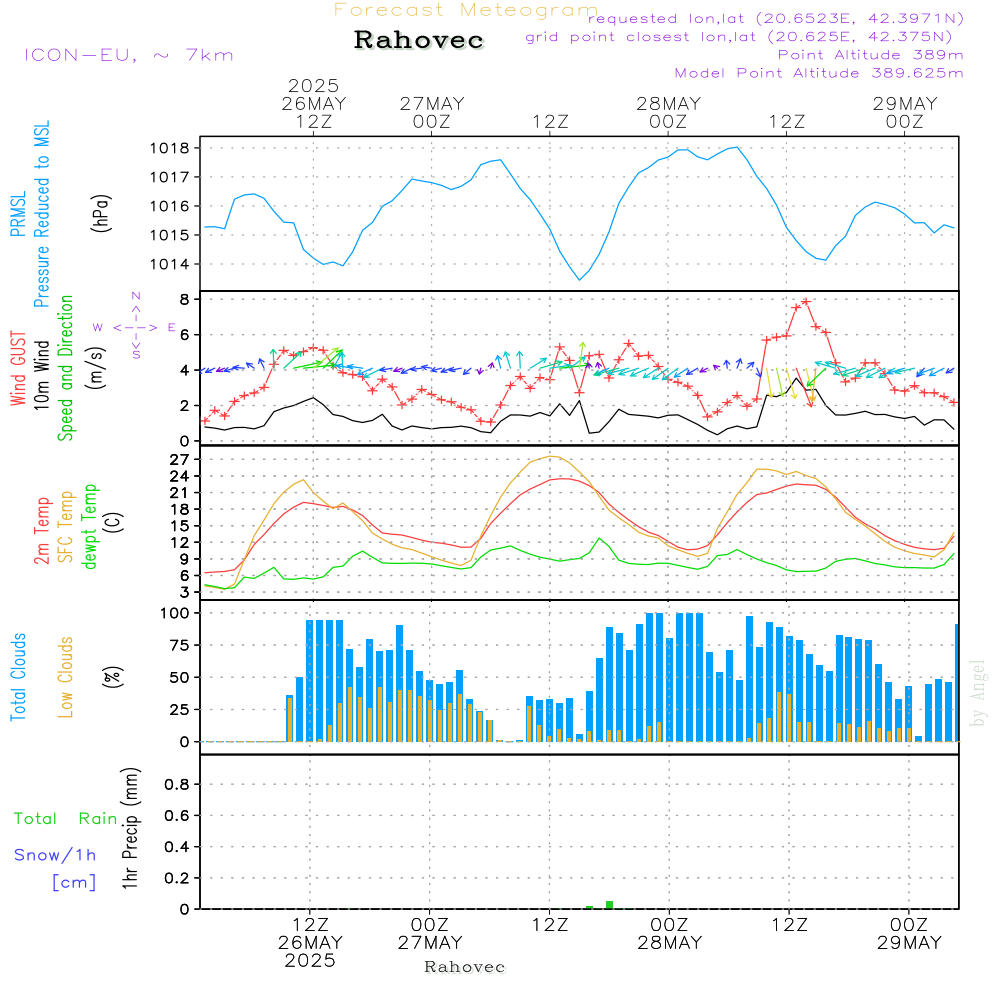Click the 'SFC Temp' orange label

[66, 527]
